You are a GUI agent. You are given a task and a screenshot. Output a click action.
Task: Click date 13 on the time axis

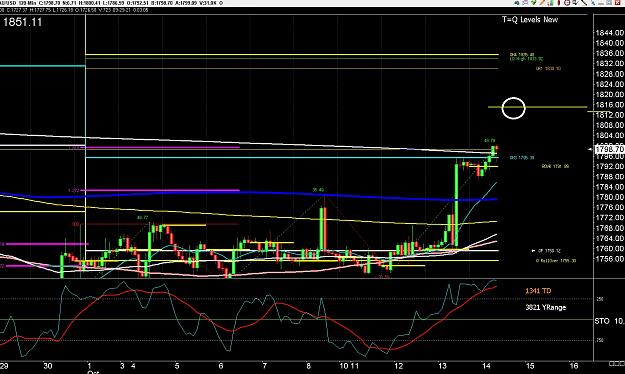[442, 366]
